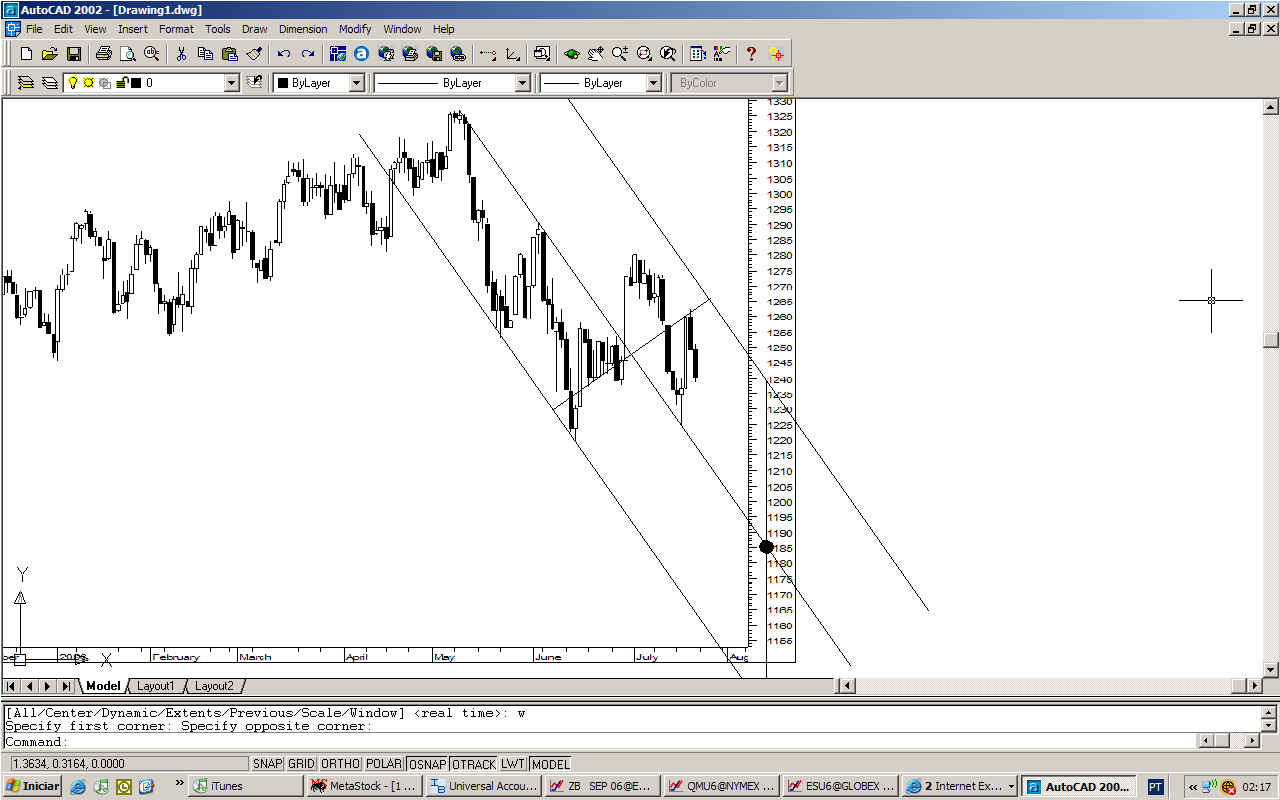Click the Paste clipboard icon
Viewport: 1280px width, 800px height.
point(229,54)
